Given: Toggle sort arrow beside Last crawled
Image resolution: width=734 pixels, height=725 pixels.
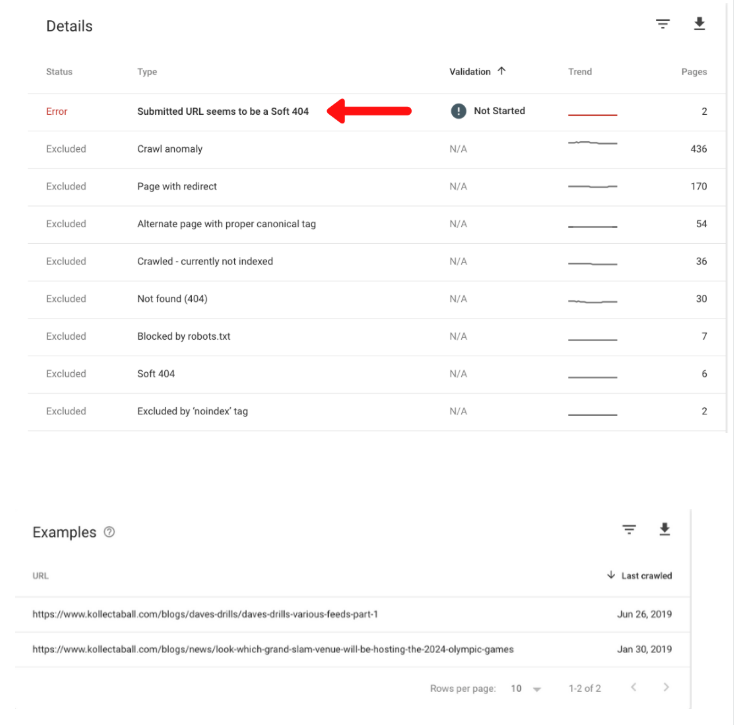Looking at the screenshot, I should point(611,575).
